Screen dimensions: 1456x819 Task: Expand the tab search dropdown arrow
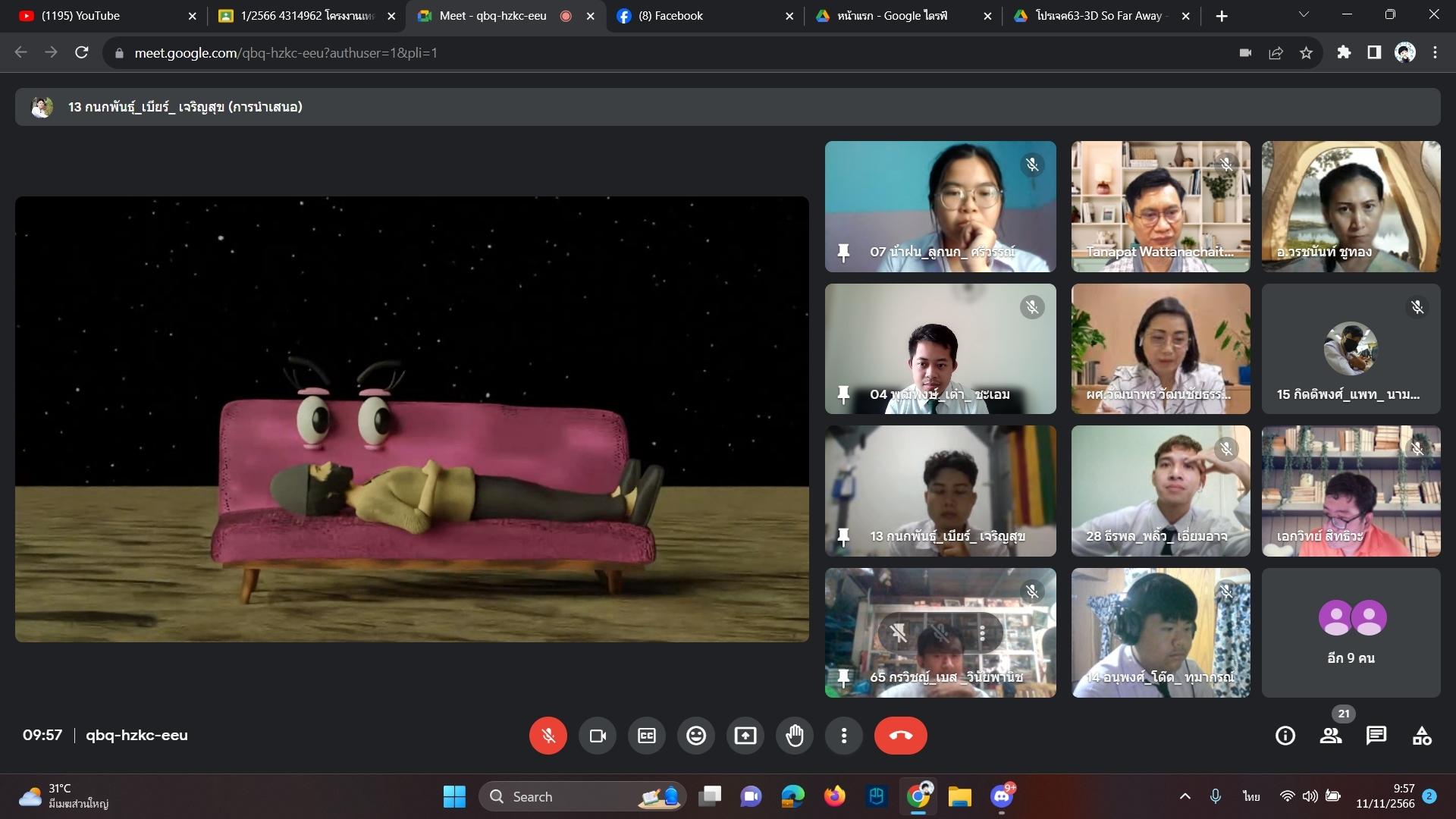pos(1304,14)
